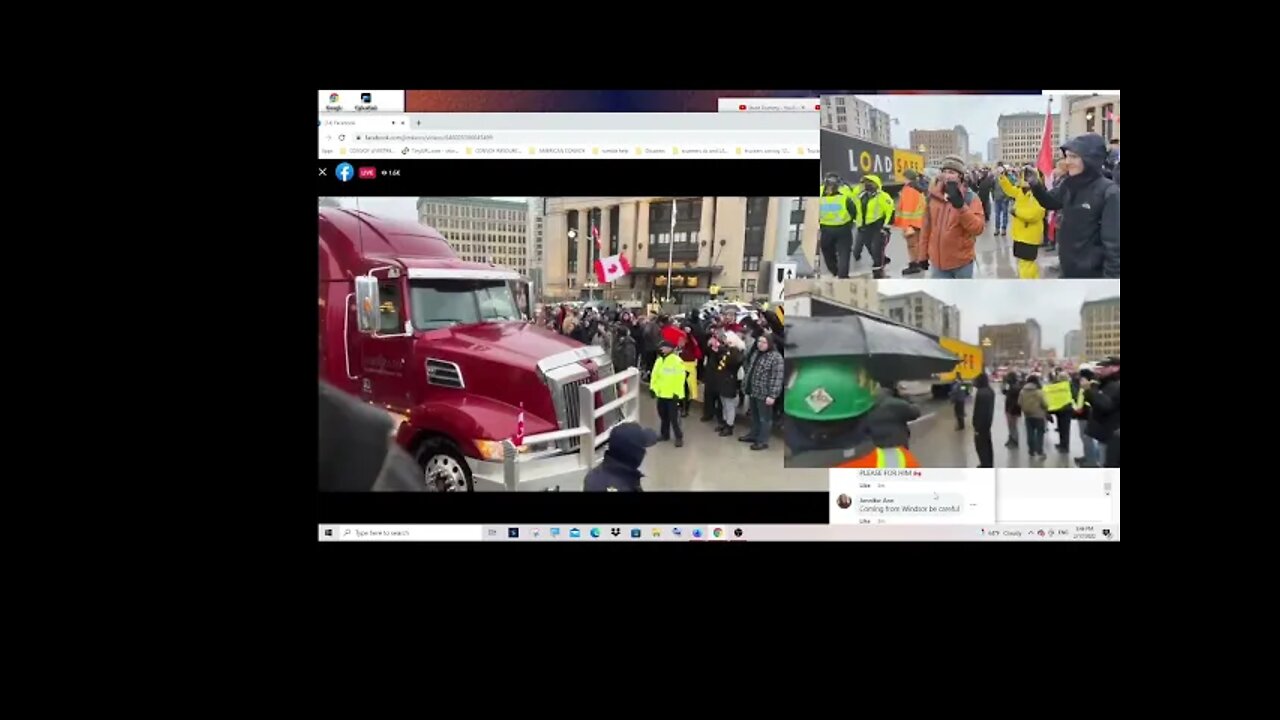Open the rumble help bookmark folder
This screenshot has width=1280, height=720.
point(609,151)
